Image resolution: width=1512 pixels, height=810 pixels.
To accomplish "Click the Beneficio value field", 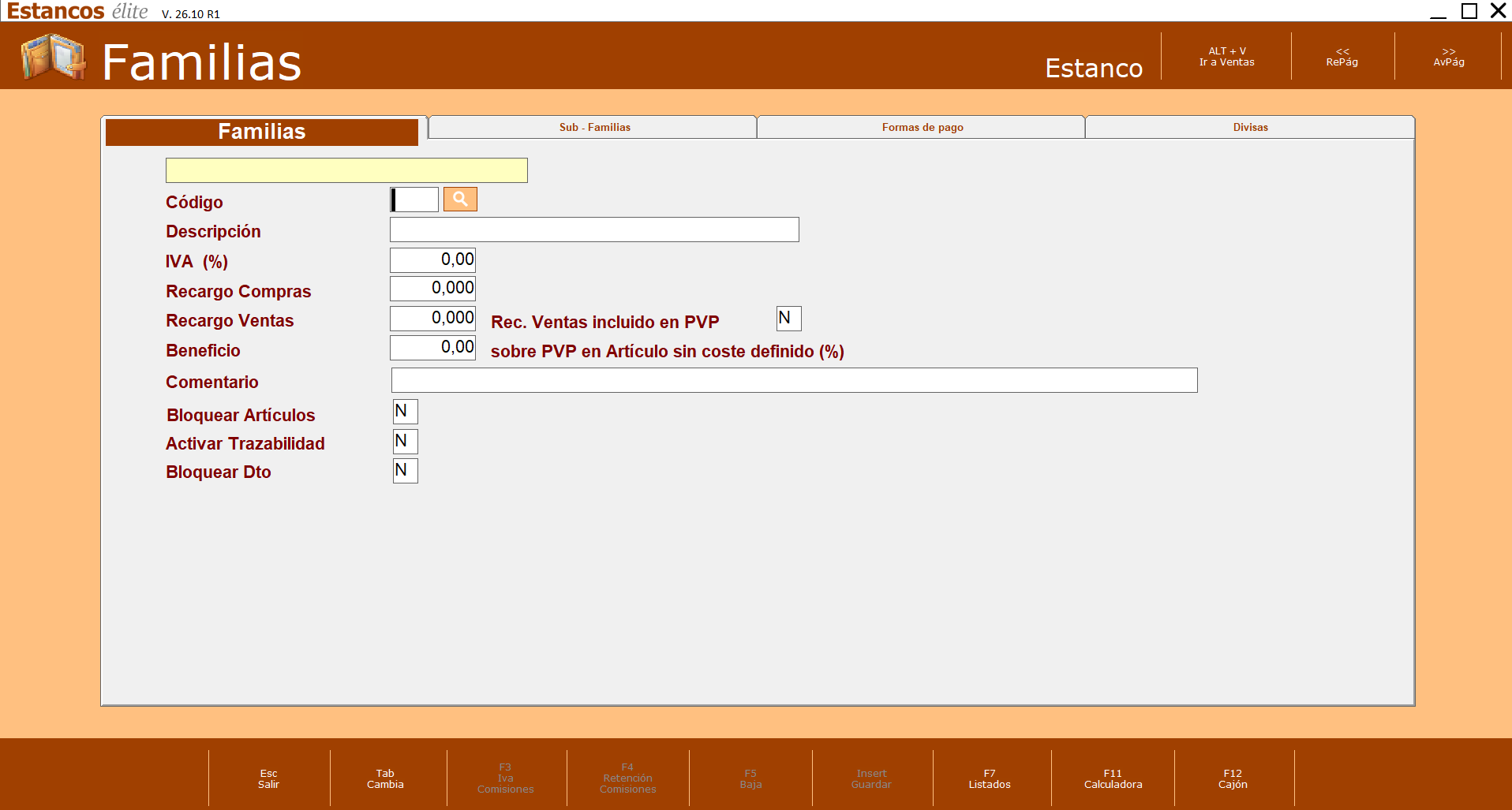I will (432, 347).
